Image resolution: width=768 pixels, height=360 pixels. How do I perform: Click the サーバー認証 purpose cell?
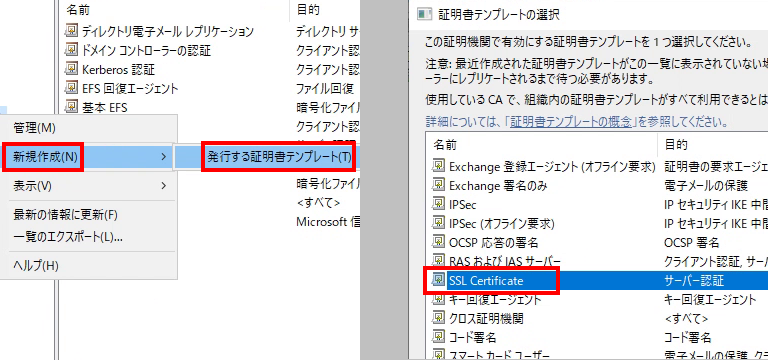(694, 281)
